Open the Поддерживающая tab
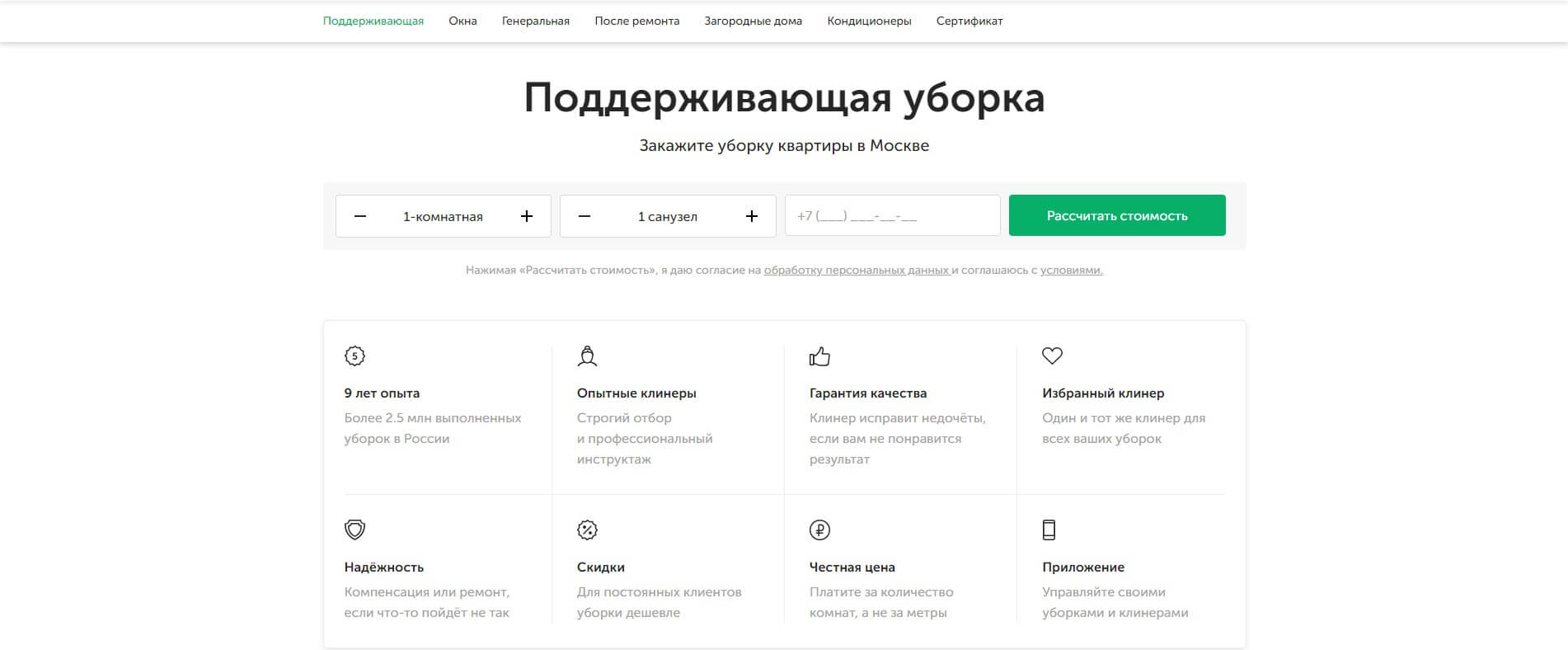Viewport: 1568px width, 650px height. click(x=373, y=21)
